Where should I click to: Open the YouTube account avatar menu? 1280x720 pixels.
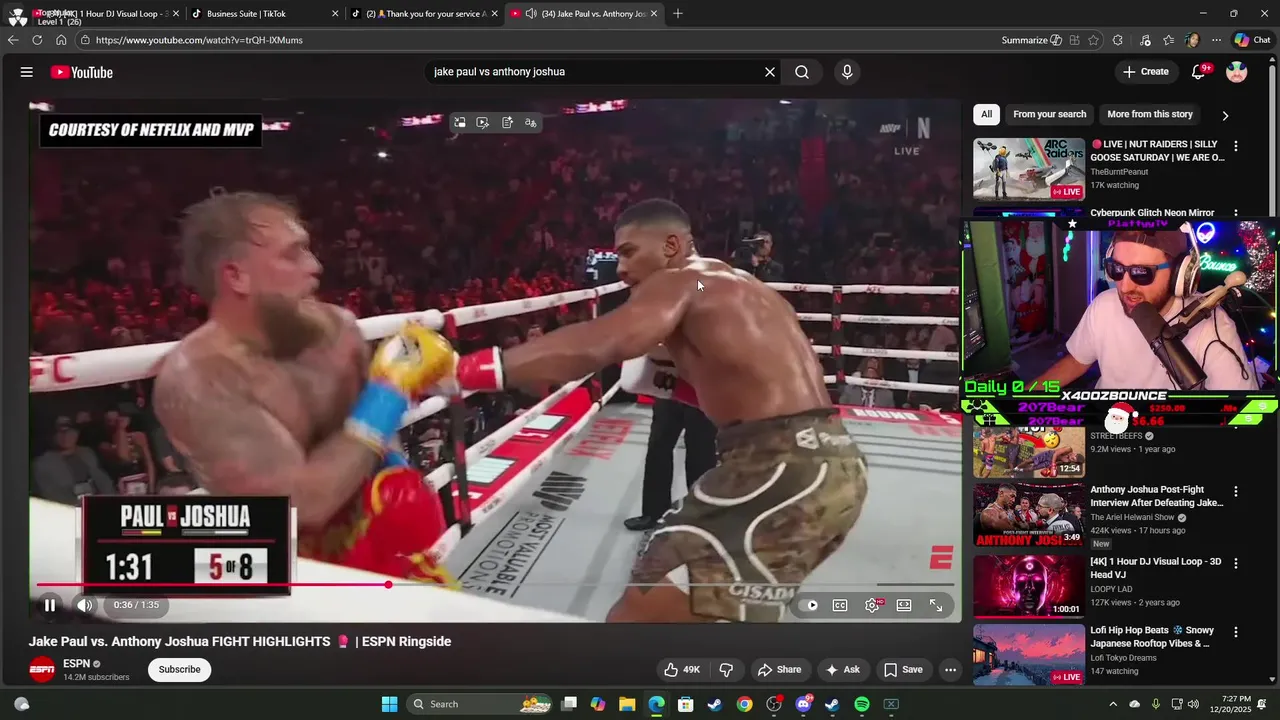1237,72
